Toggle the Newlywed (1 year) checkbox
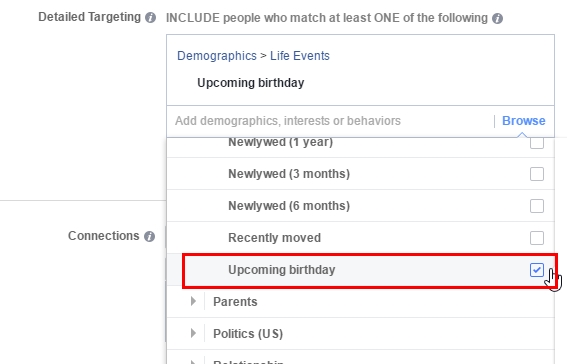This screenshot has height=364, width=567. [x=537, y=143]
